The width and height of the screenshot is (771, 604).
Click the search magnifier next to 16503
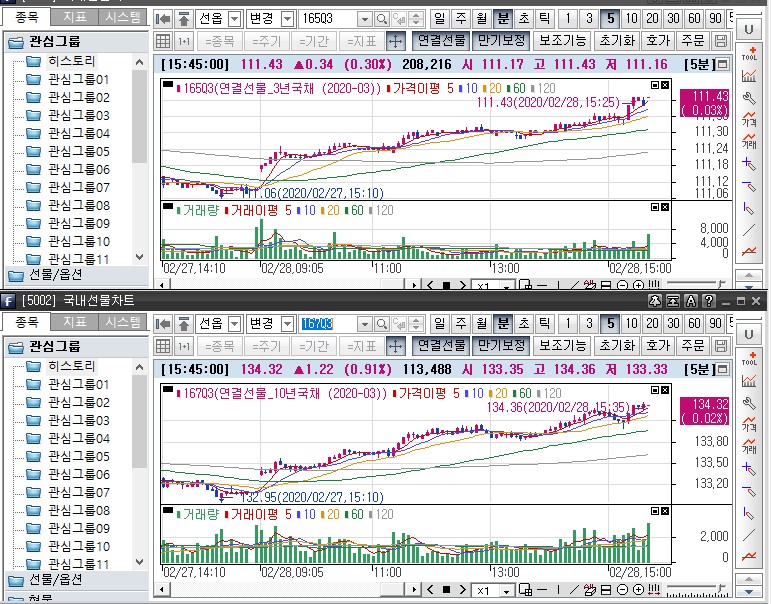click(382, 19)
